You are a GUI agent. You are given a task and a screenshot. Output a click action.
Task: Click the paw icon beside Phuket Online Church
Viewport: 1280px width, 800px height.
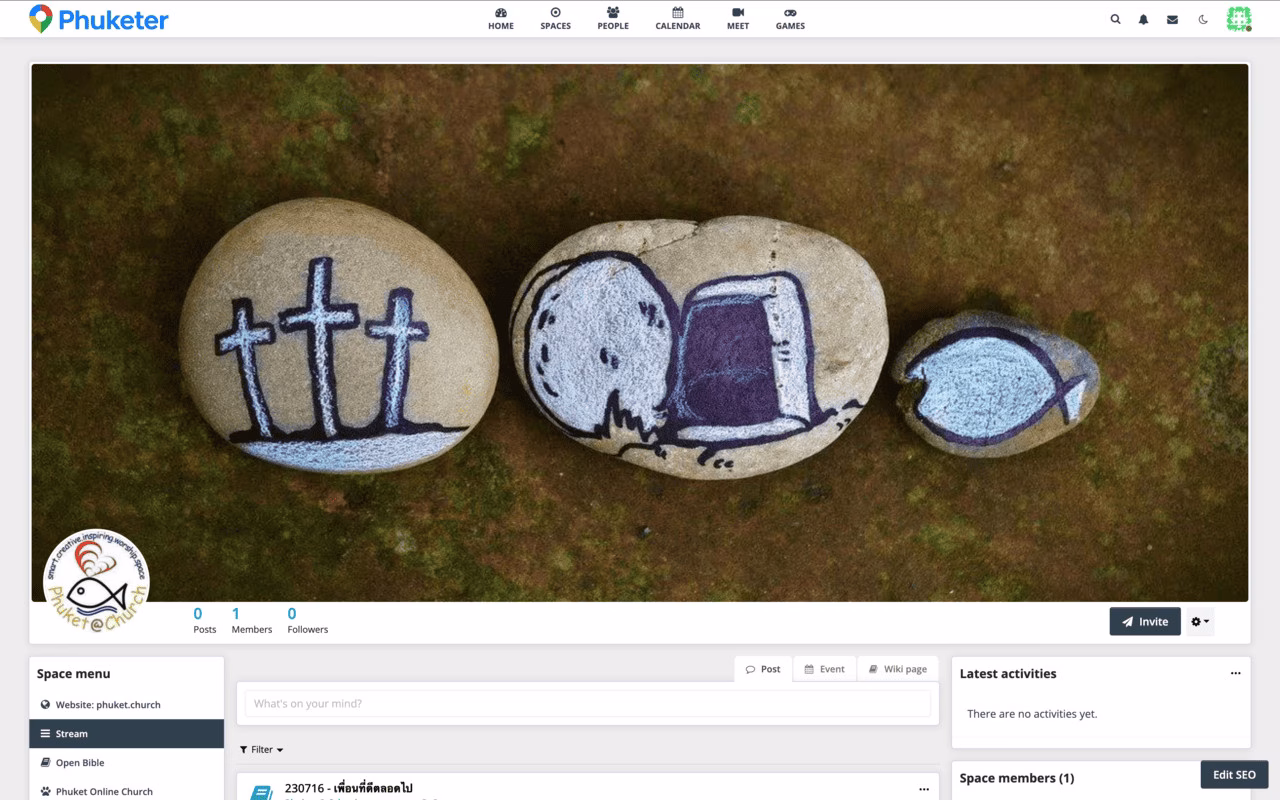coord(45,791)
